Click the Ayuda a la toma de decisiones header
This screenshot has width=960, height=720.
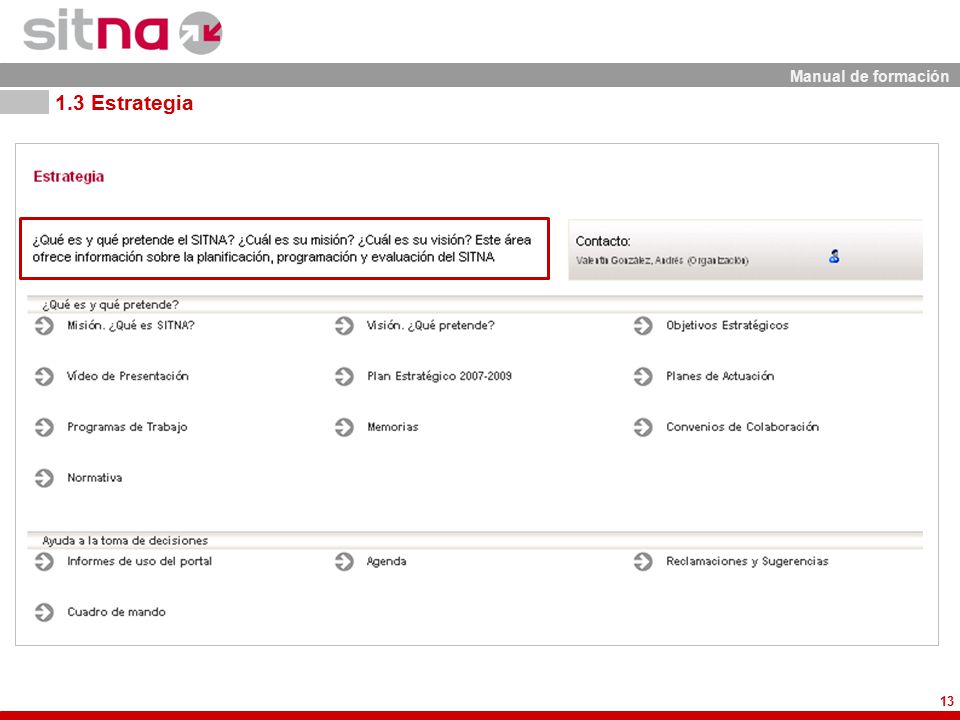(125, 541)
